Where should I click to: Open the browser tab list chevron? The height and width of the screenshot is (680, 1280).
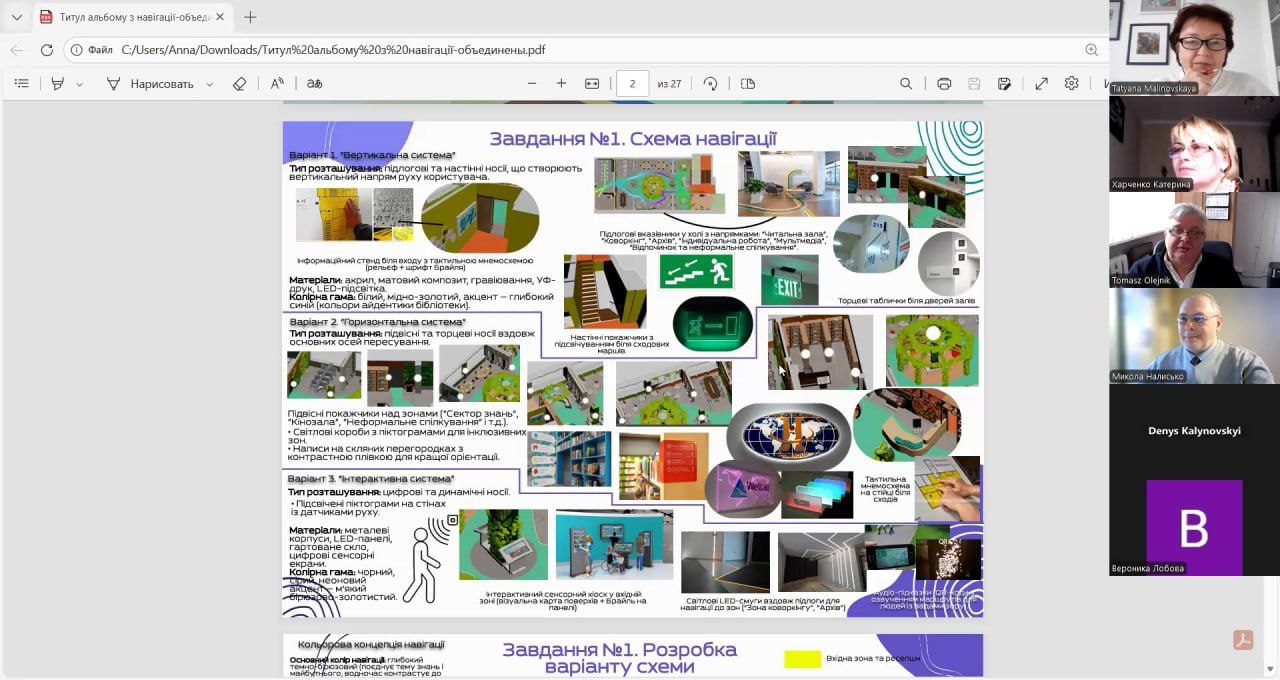click(x=16, y=17)
